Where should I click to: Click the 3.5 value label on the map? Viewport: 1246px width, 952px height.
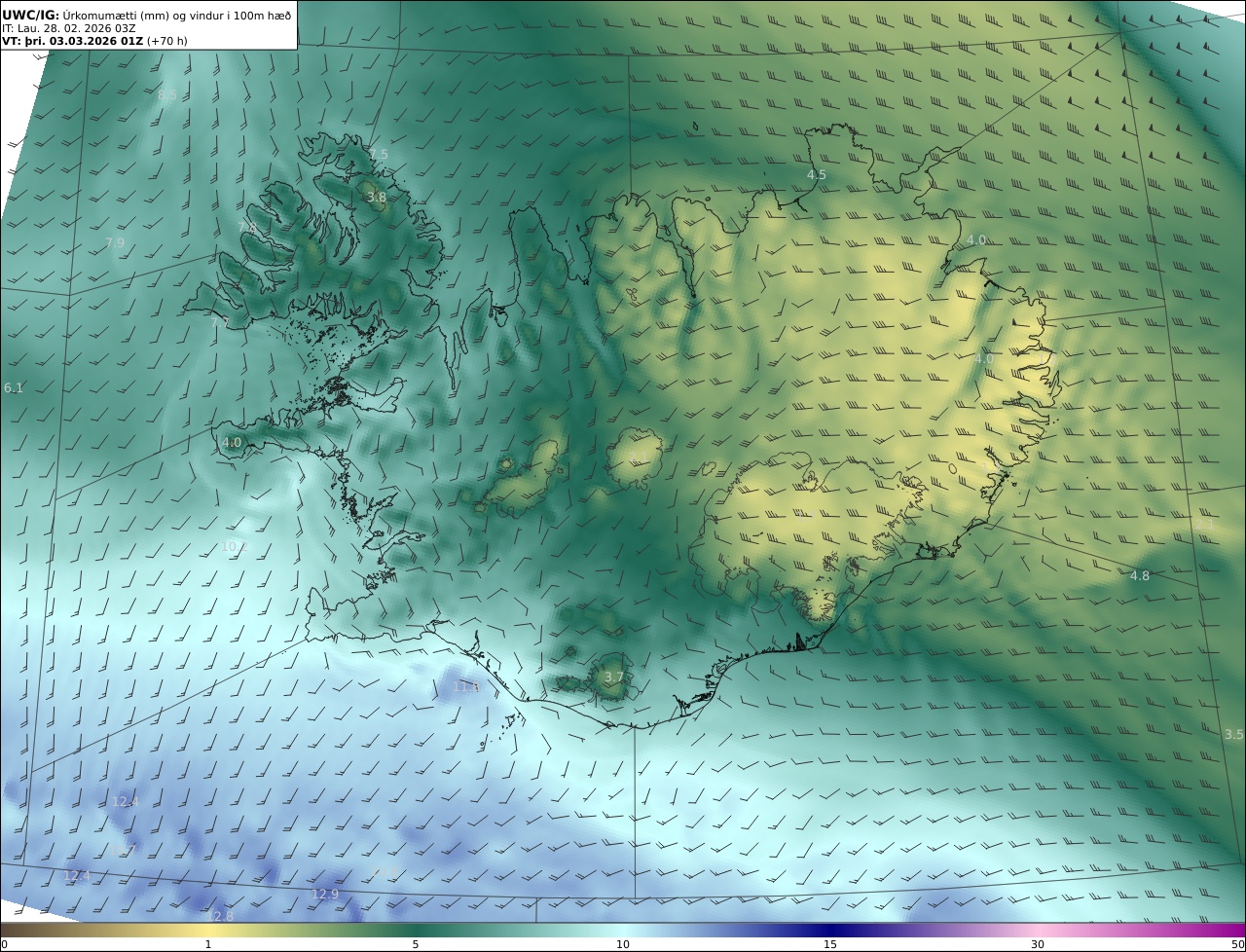point(1233,735)
